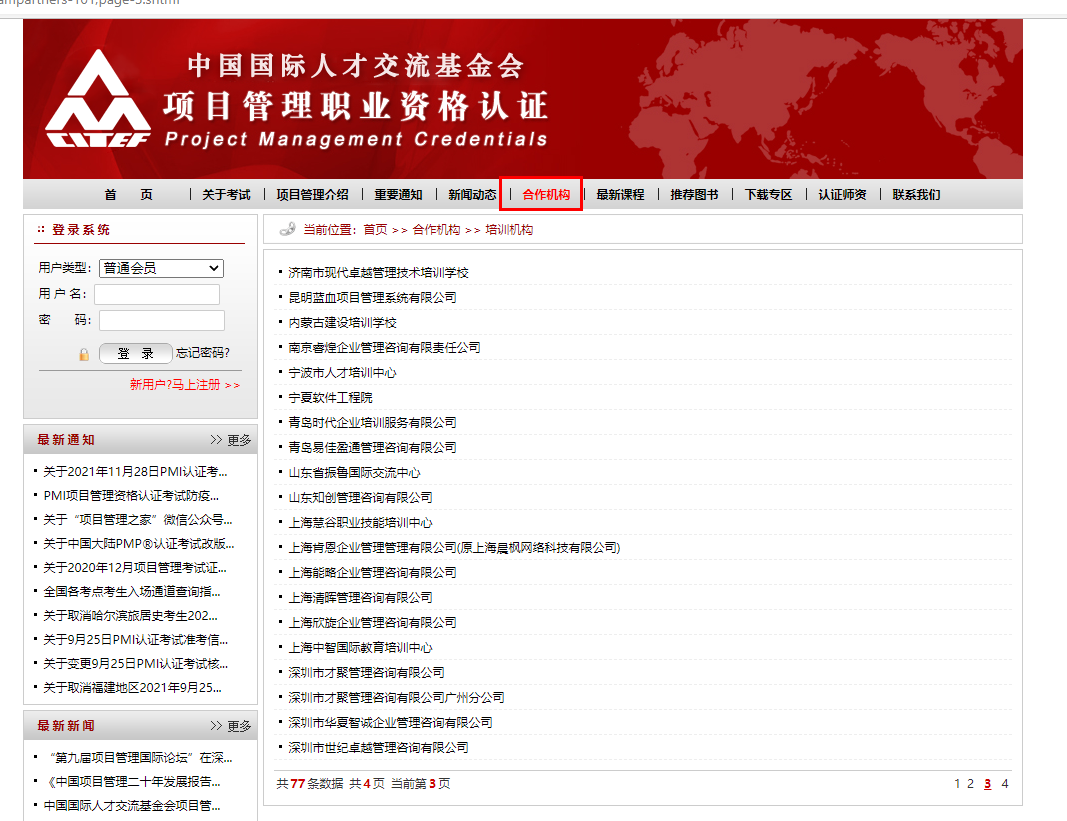1067x821 pixels.
Task: Open the 合作机构 menu item
Action: tap(546, 195)
